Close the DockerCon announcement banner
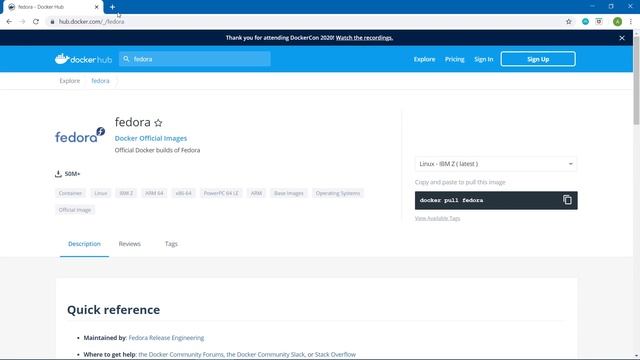Screen dimensions: 640x360 [622, 38]
